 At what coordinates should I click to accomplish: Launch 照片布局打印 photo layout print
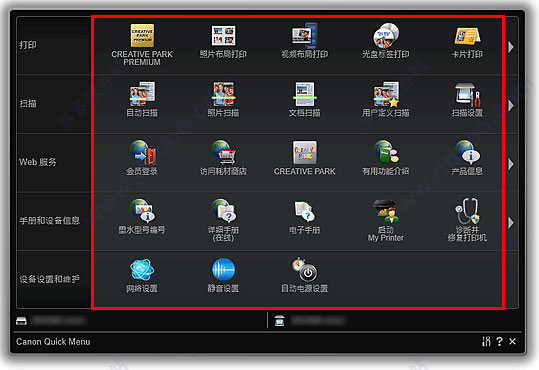tap(223, 36)
